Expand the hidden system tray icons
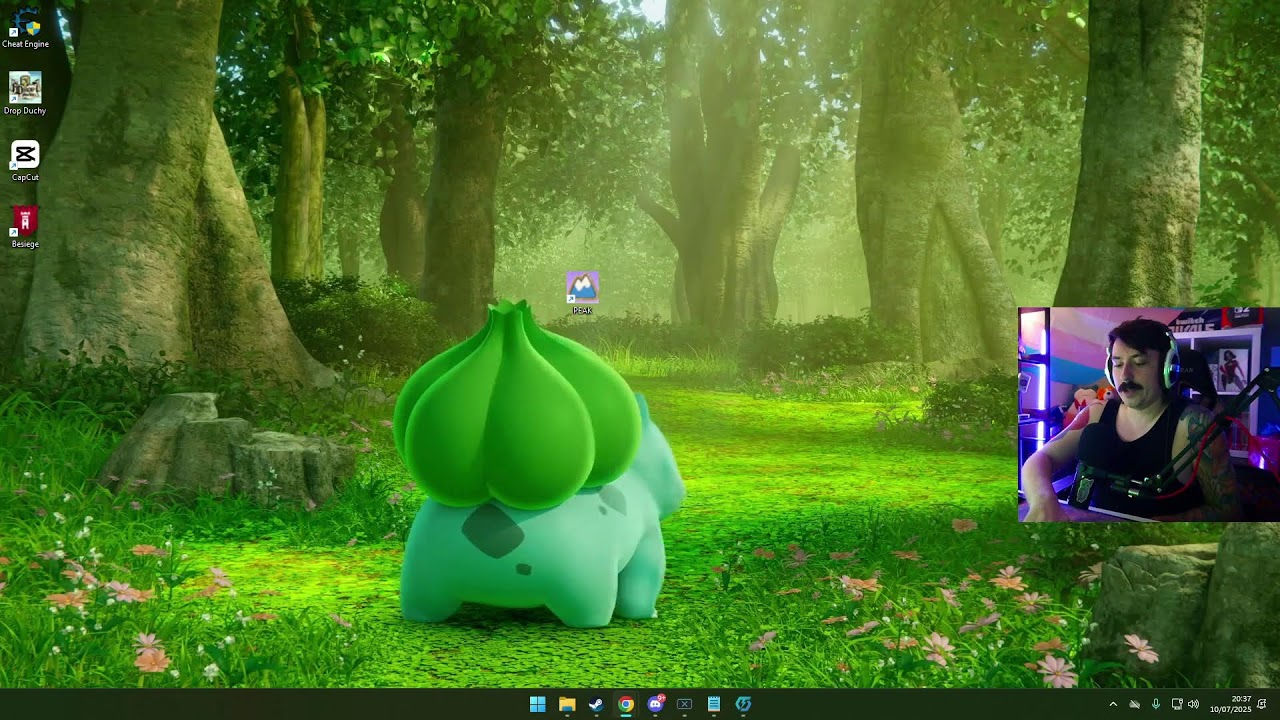The width and height of the screenshot is (1280, 720). [1113, 705]
